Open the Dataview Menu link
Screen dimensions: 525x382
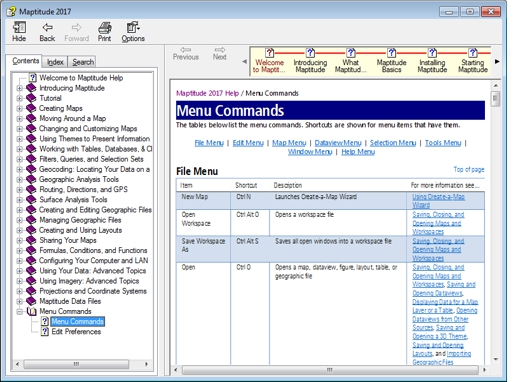(x=338, y=143)
